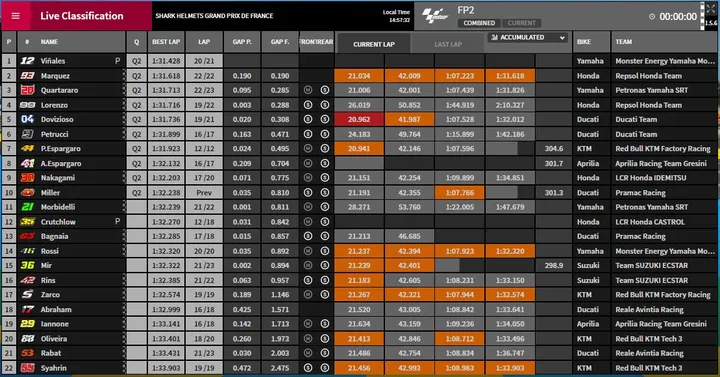
Task: Click the Local Time display
Action: click(x=396, y=16)
